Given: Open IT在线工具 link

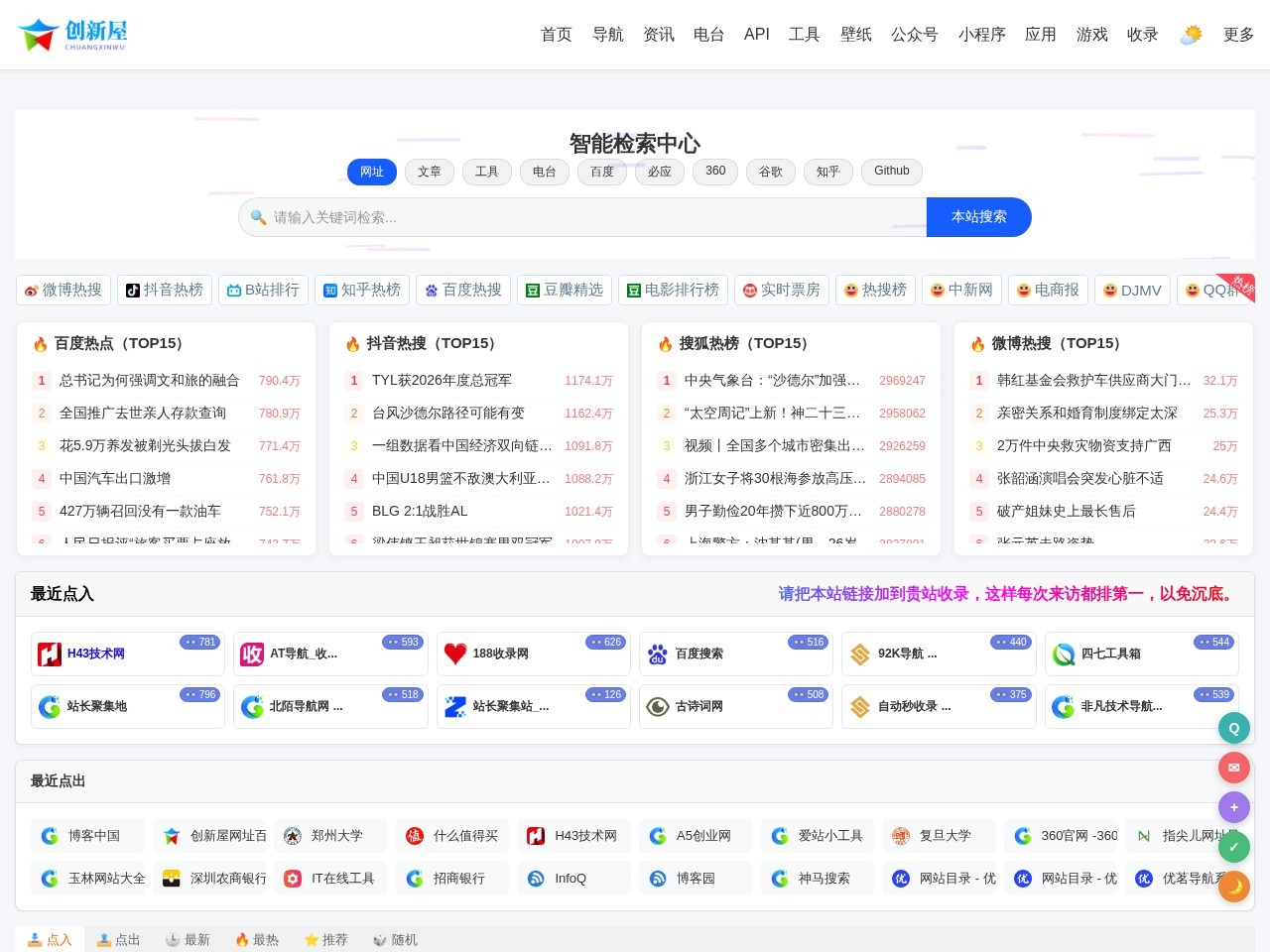Looking at the screenshot, I should click(x=330, y=879).
